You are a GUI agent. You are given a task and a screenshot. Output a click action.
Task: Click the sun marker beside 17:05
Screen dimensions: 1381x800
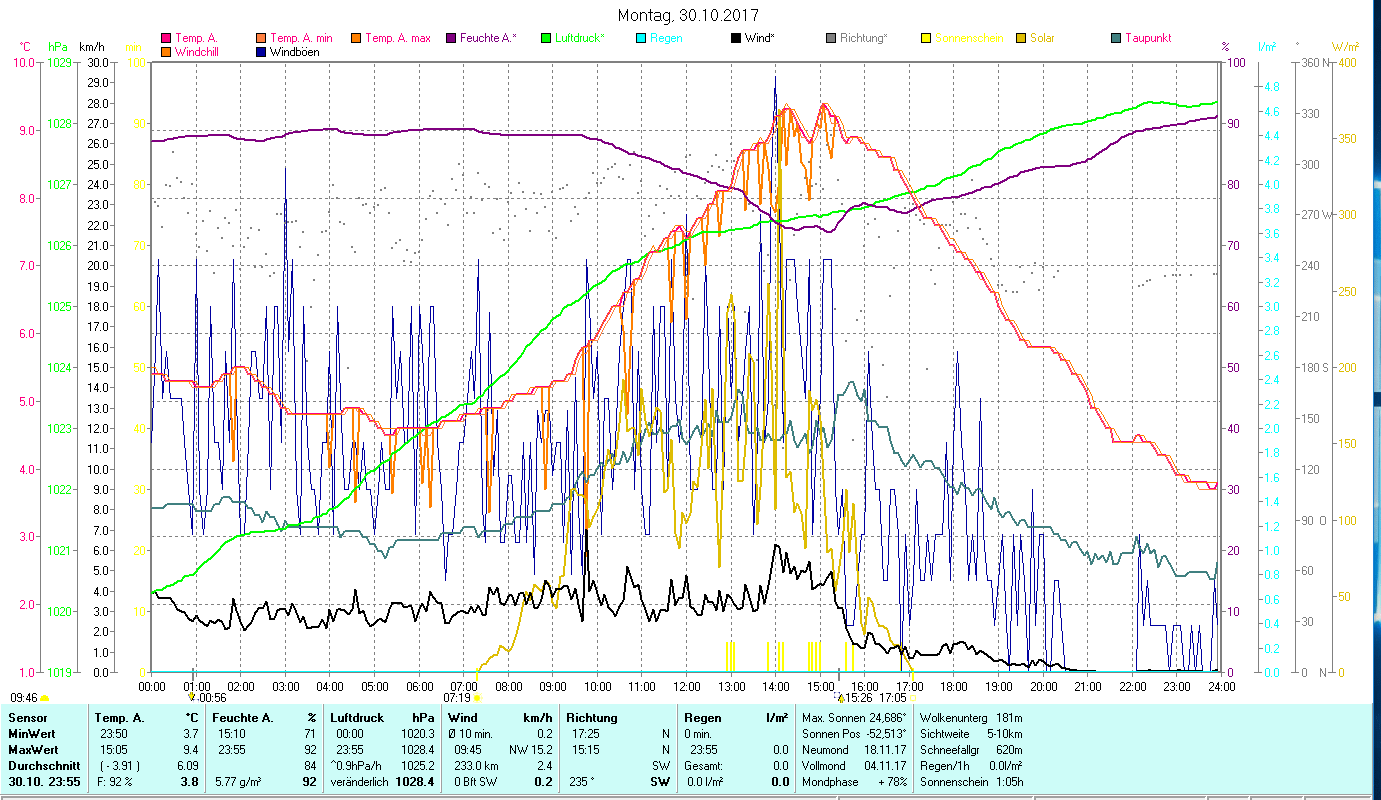click(912, 698)
